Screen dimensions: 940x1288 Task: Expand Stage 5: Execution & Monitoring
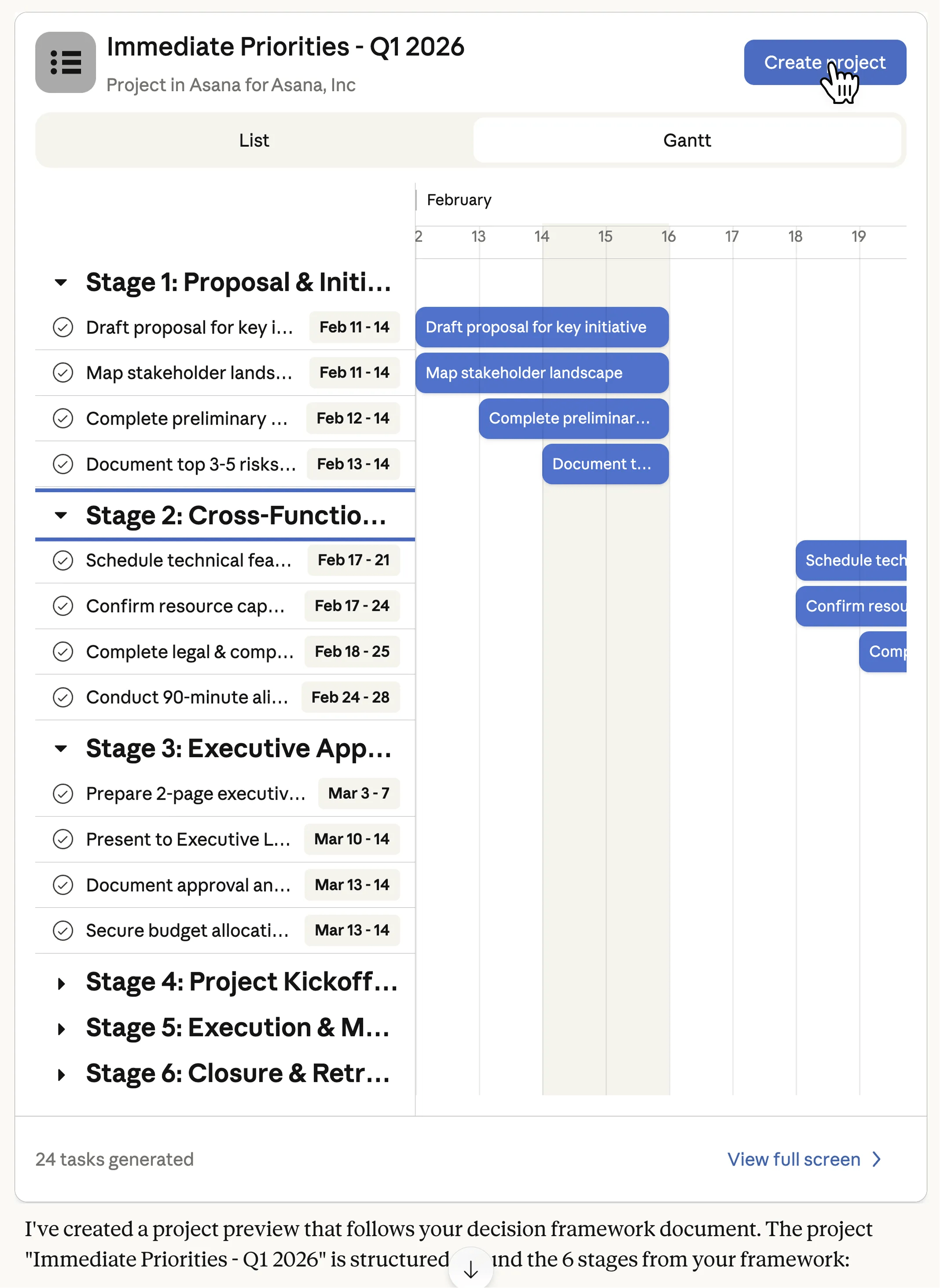click(x=62, y=1028)
